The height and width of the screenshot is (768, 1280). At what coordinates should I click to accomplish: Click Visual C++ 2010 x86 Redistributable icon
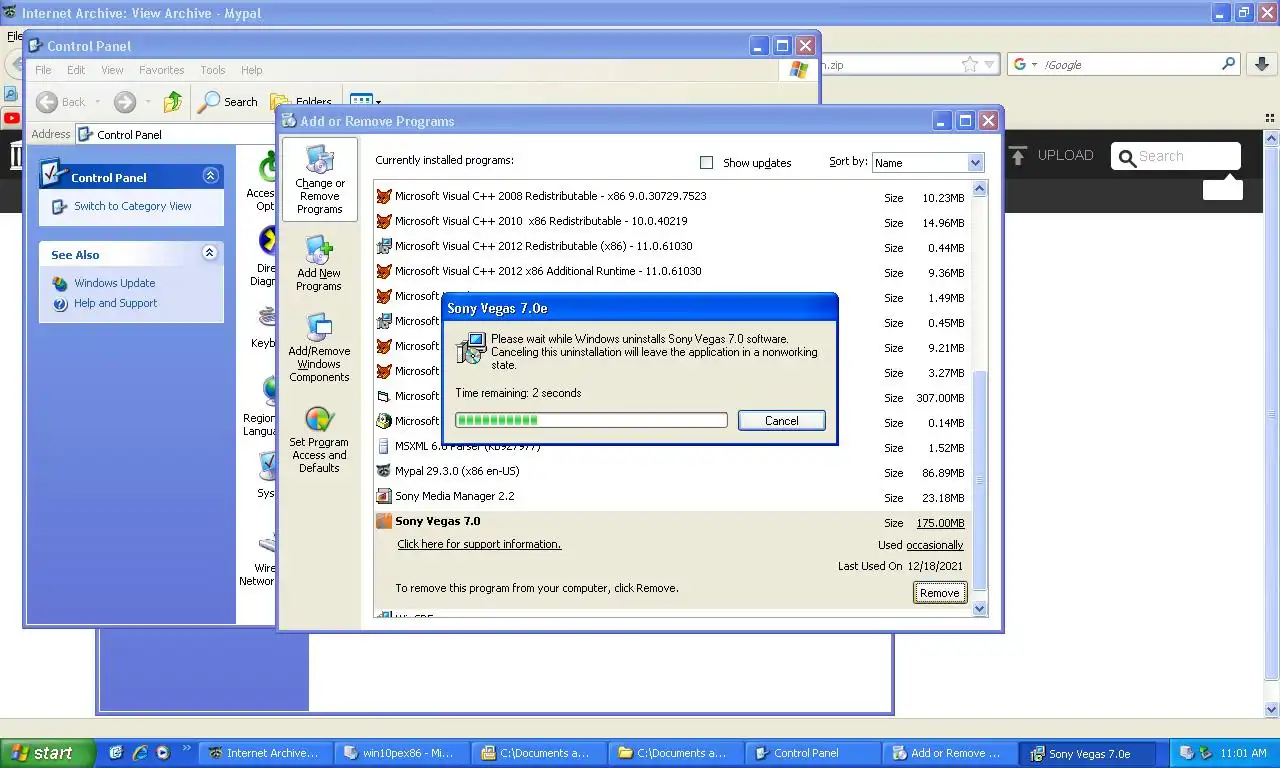pyautogui.click(x=383, y=221)
